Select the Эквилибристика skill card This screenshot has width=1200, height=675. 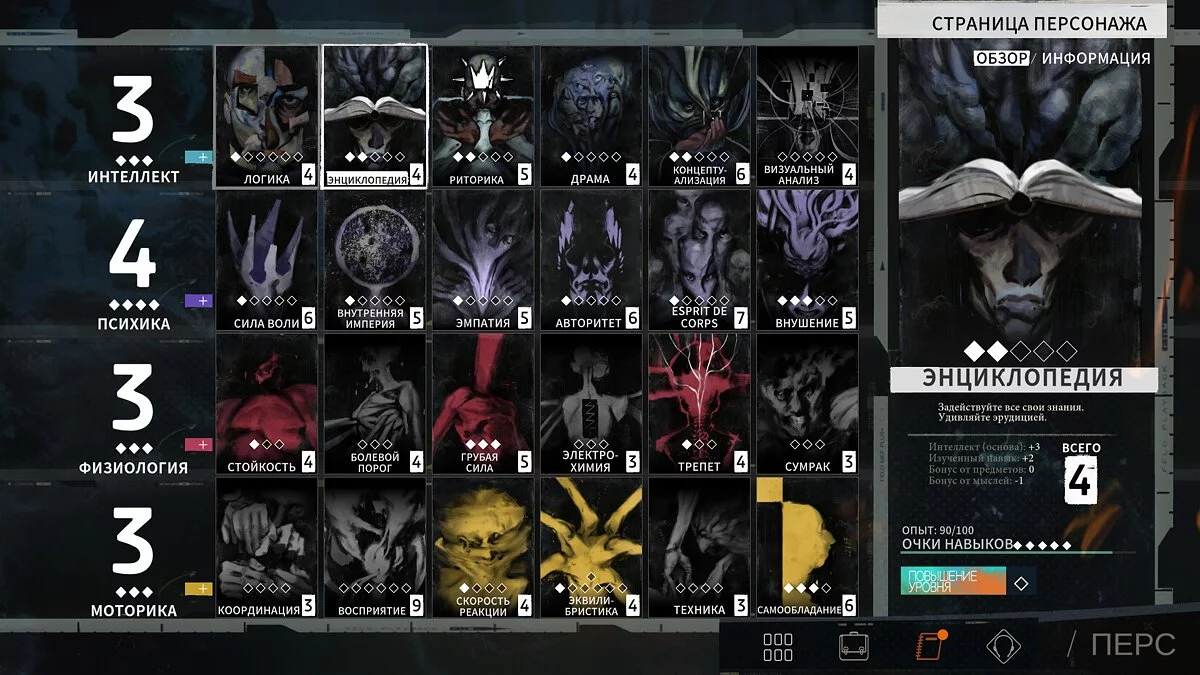(591, 548)
